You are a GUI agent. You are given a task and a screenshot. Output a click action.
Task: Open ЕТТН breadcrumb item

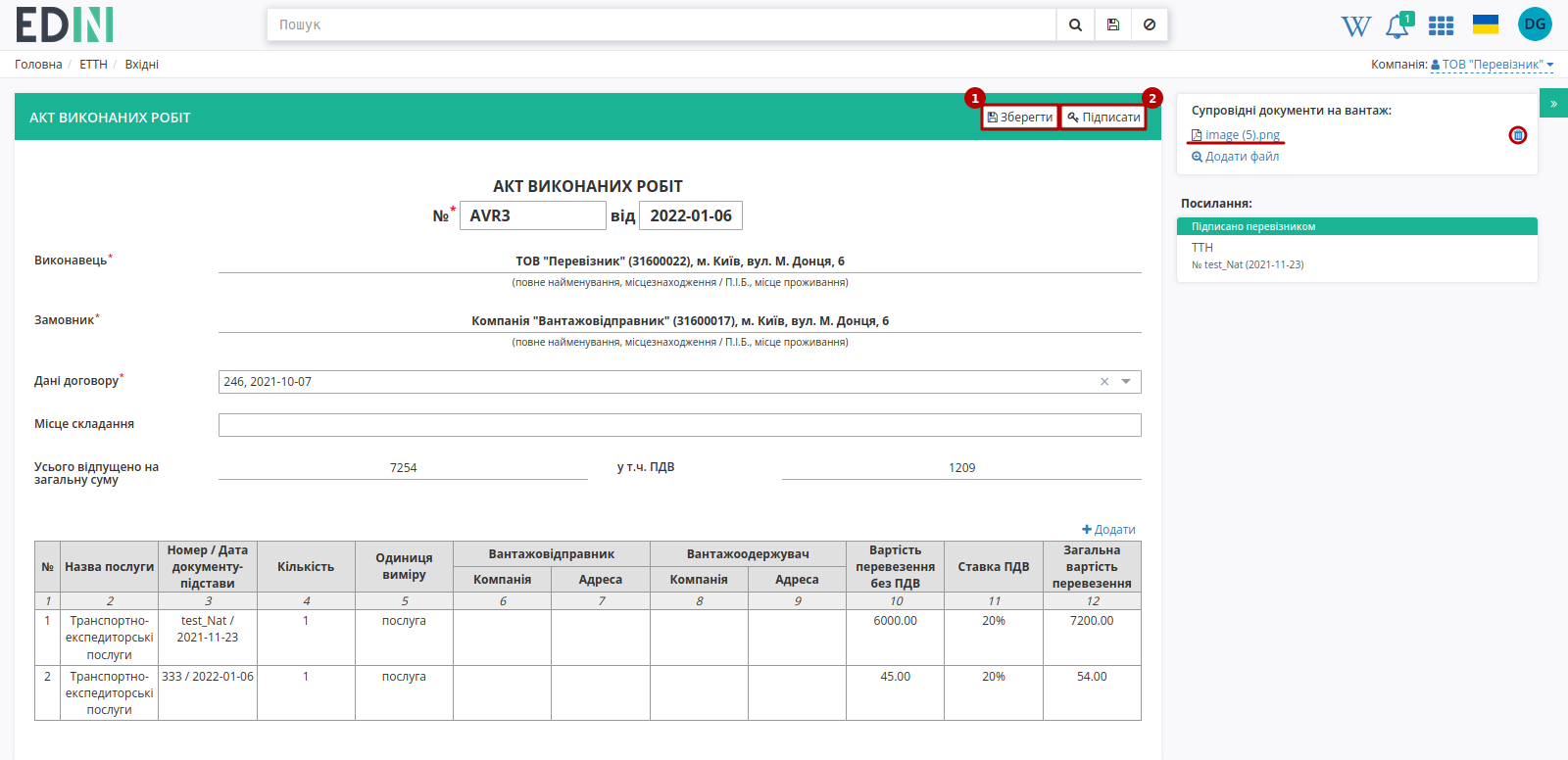point(93,65)
